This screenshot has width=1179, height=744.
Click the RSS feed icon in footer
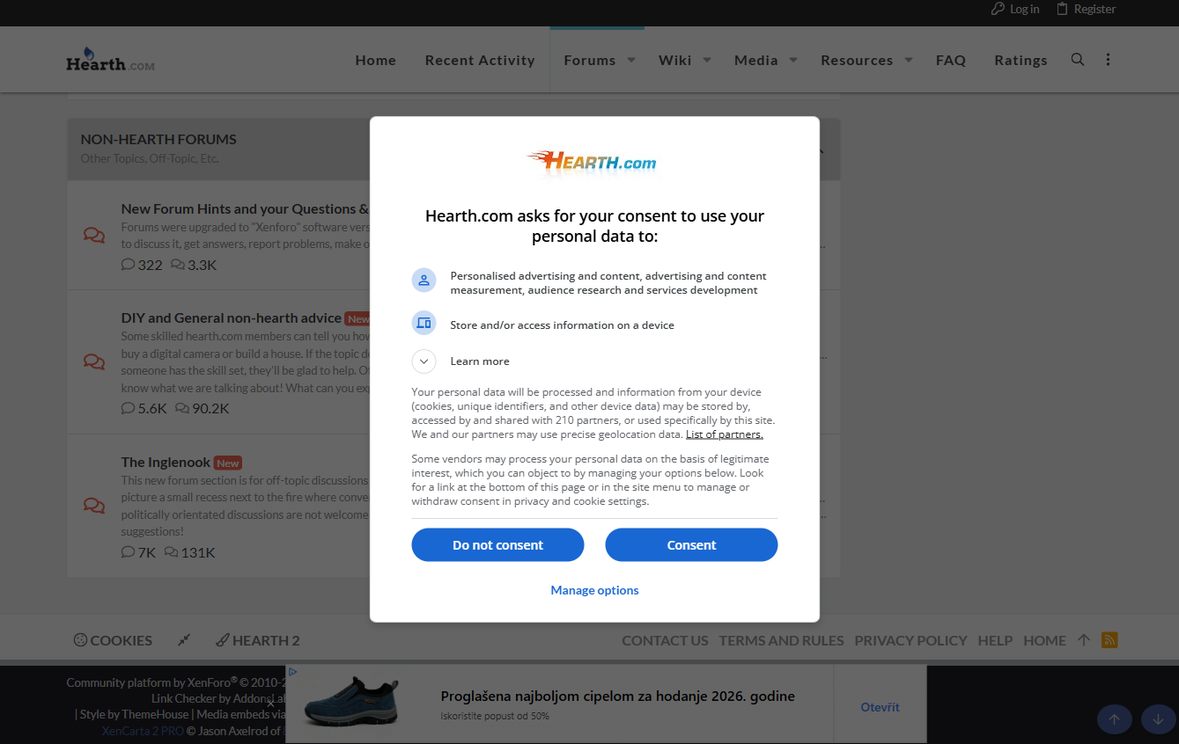tap(1109, 639)
